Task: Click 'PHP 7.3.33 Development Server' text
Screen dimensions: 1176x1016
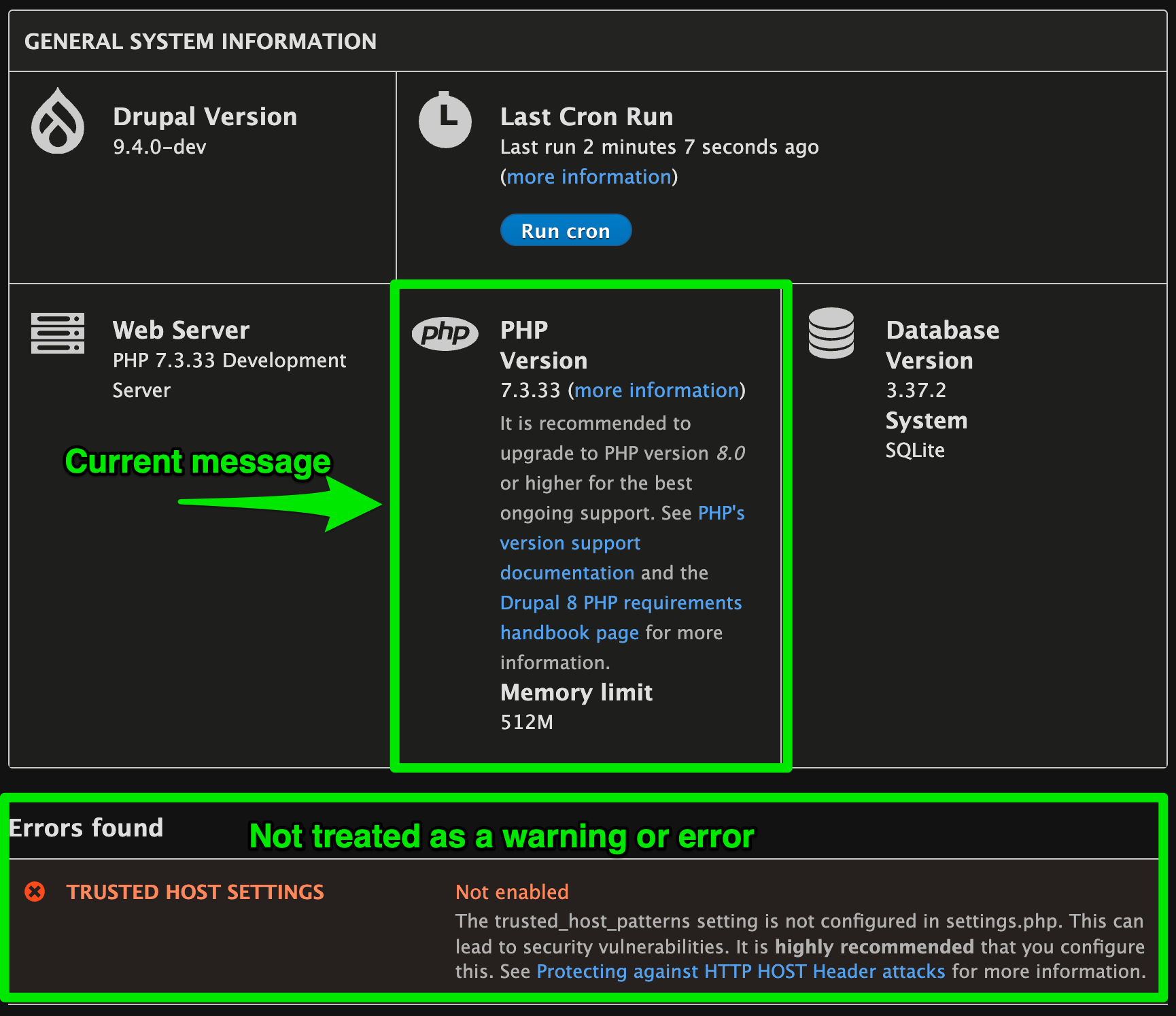Action: tap(229, 375)
